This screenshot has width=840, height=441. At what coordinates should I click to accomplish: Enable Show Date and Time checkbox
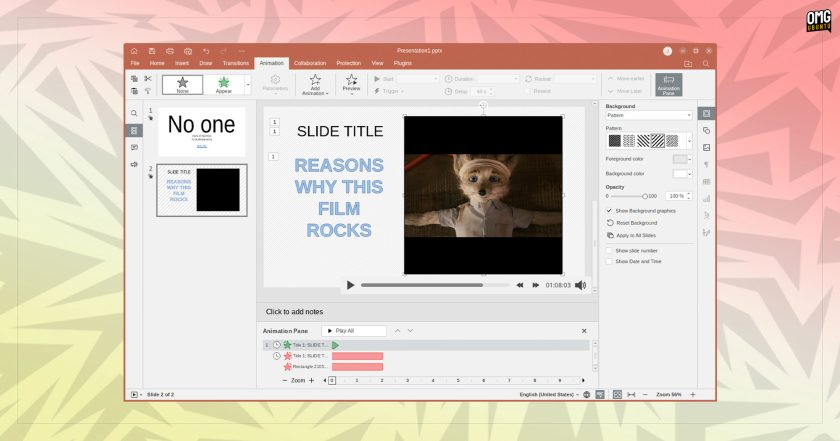pos(609,261)
